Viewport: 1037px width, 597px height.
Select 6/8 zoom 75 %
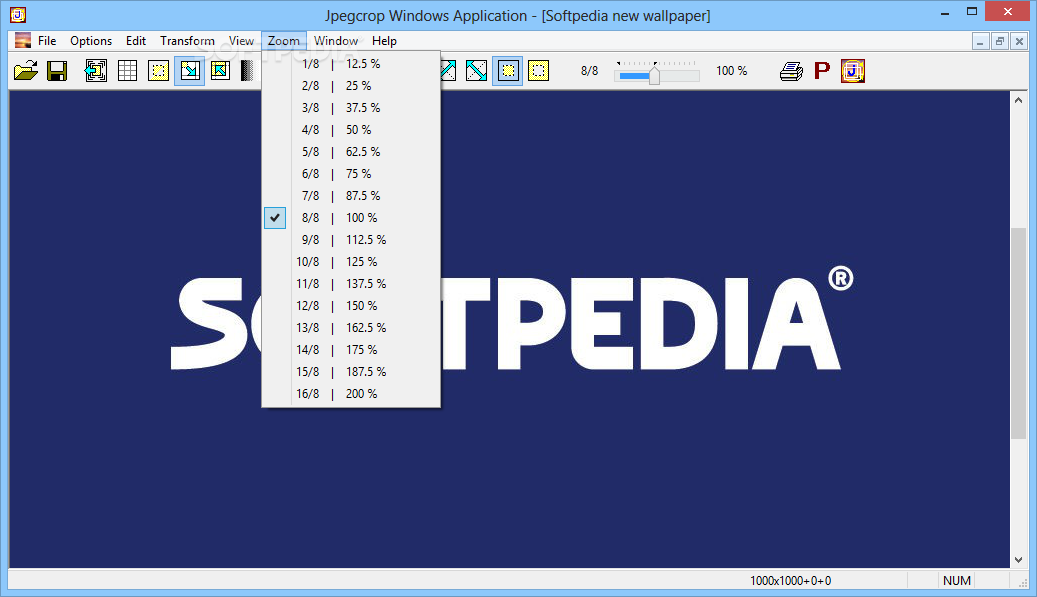[351, 173]
